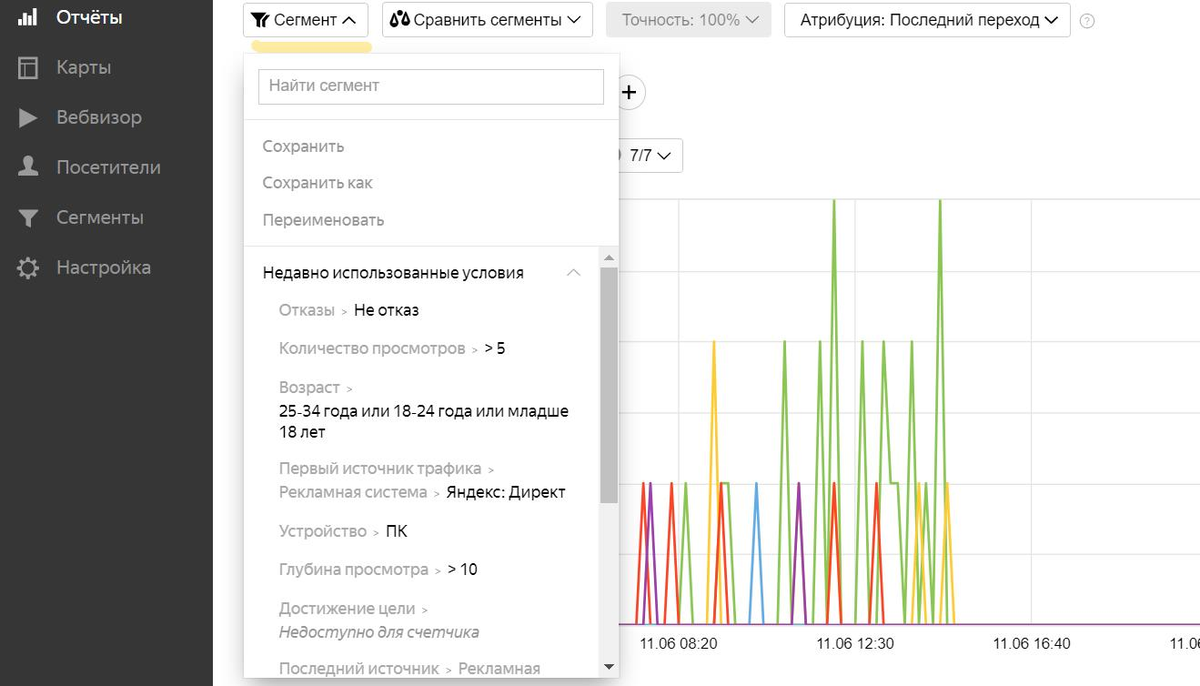This screenshot has height=686, width=1200.
Task: Select condition Количество просмотров > 5
Action: (x=392, y=349)
